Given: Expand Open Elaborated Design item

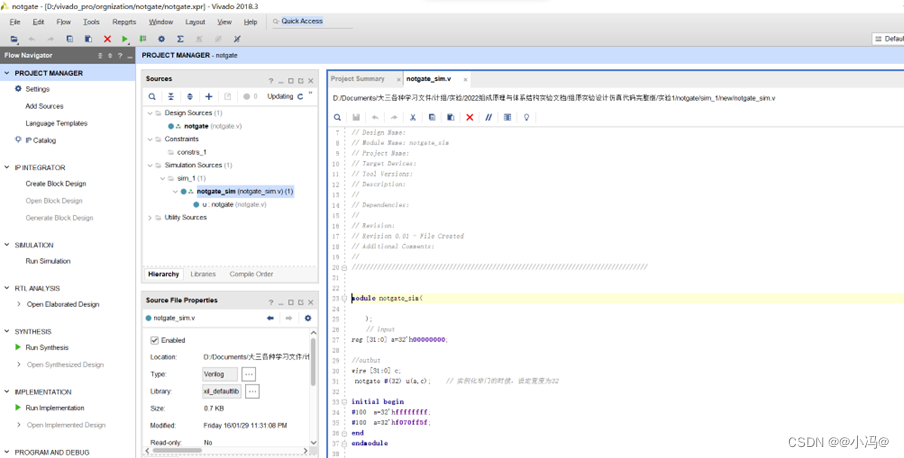Looking at the screenshot, I should (19, 304).
